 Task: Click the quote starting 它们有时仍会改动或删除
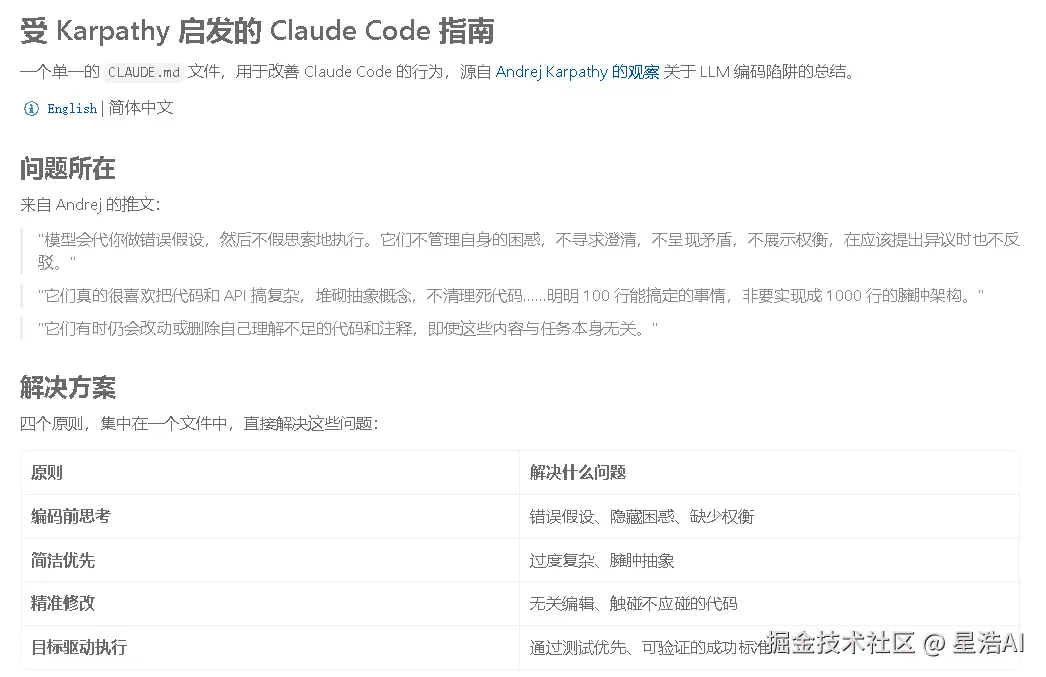348,328
